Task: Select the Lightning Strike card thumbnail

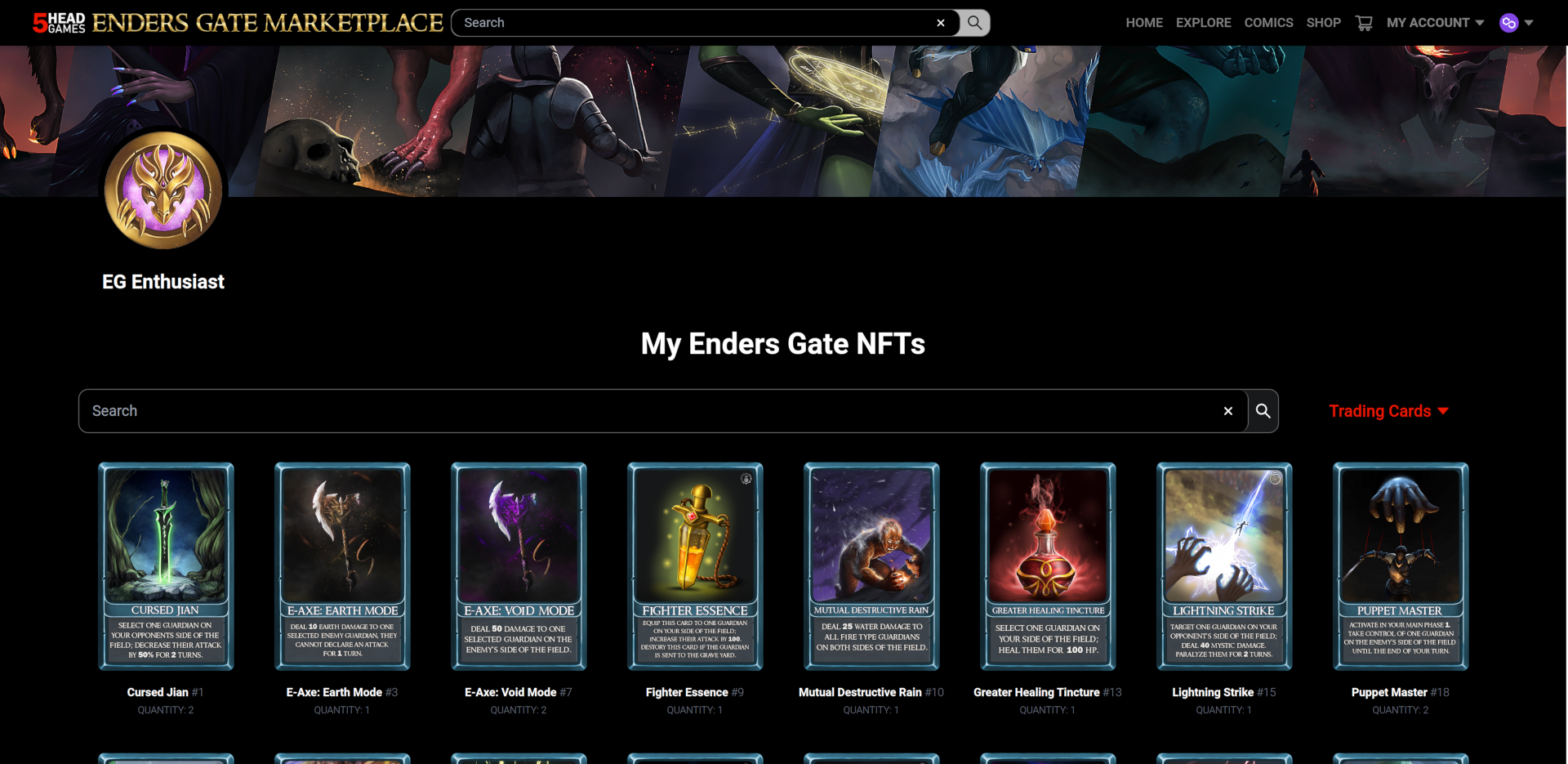Action: point(1224,566)
